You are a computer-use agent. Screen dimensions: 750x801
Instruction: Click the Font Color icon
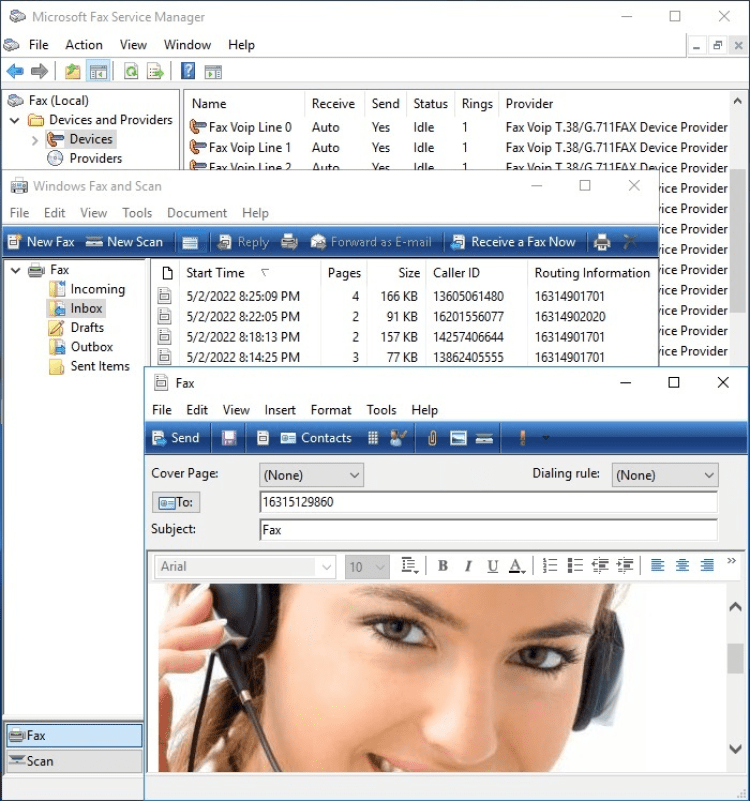[517, 566]
